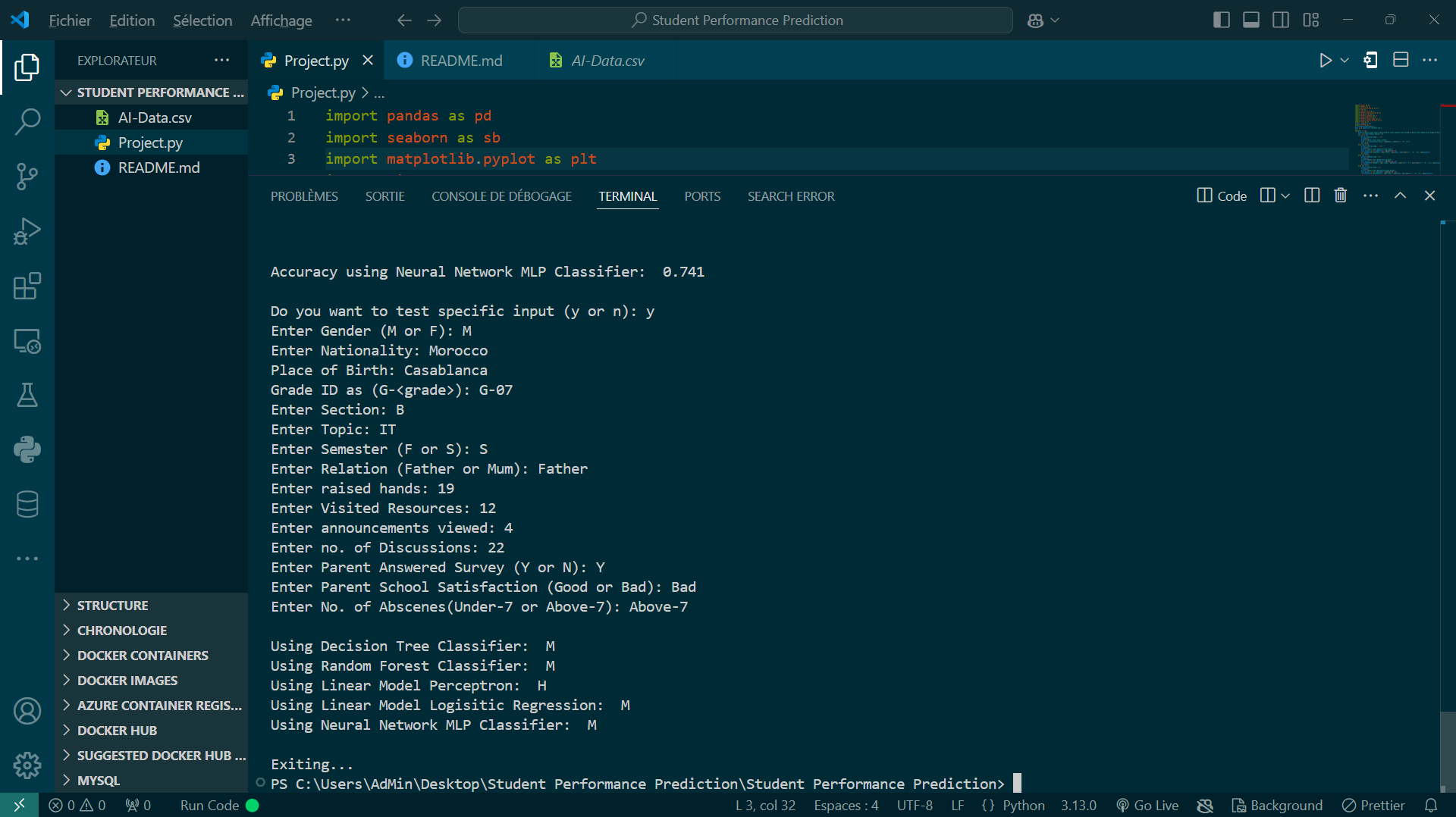Run the Python file with play icon

pos(1325,61)
